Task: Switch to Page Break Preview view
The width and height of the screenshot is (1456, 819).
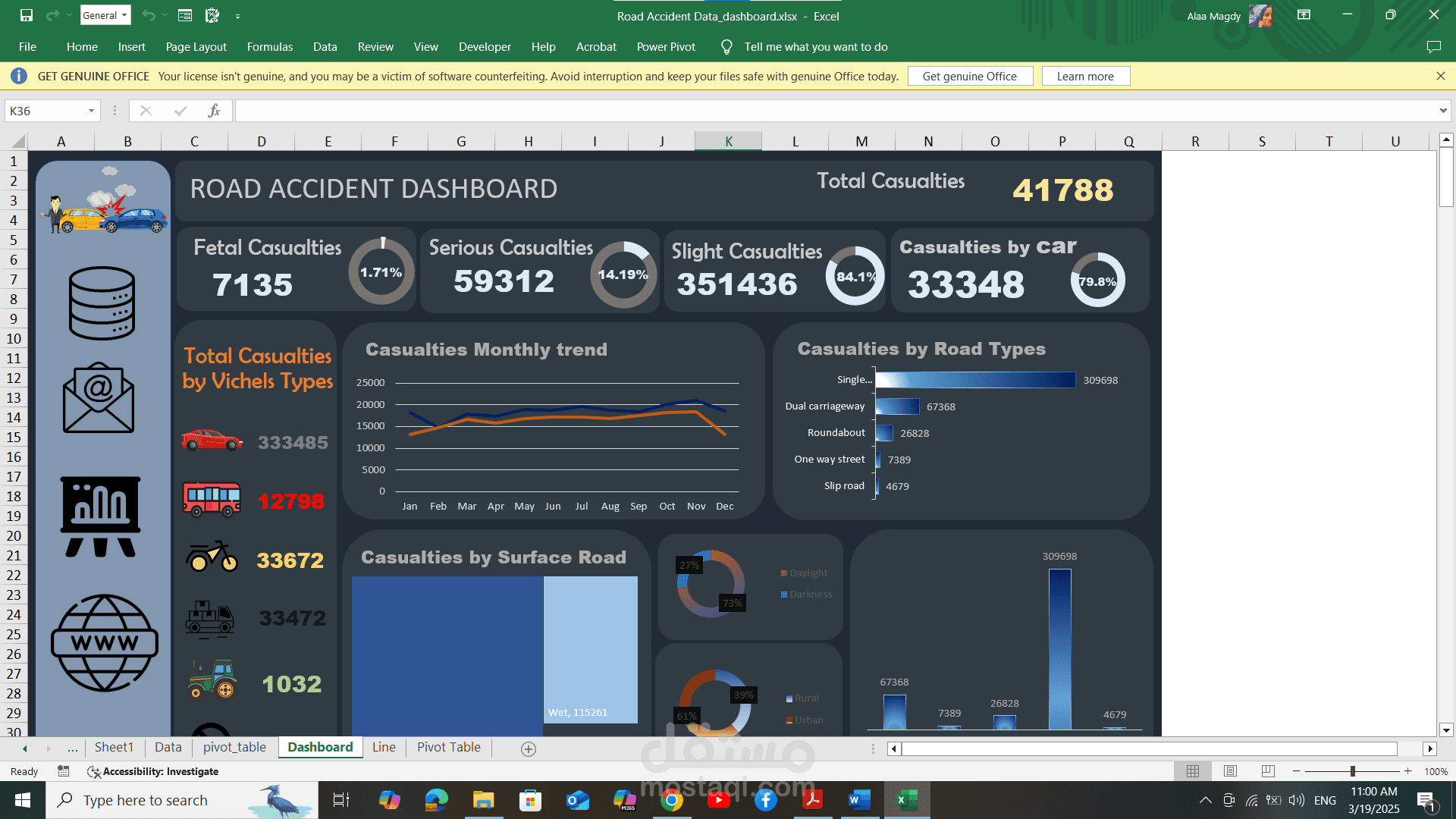Action: click(1268, 771)
